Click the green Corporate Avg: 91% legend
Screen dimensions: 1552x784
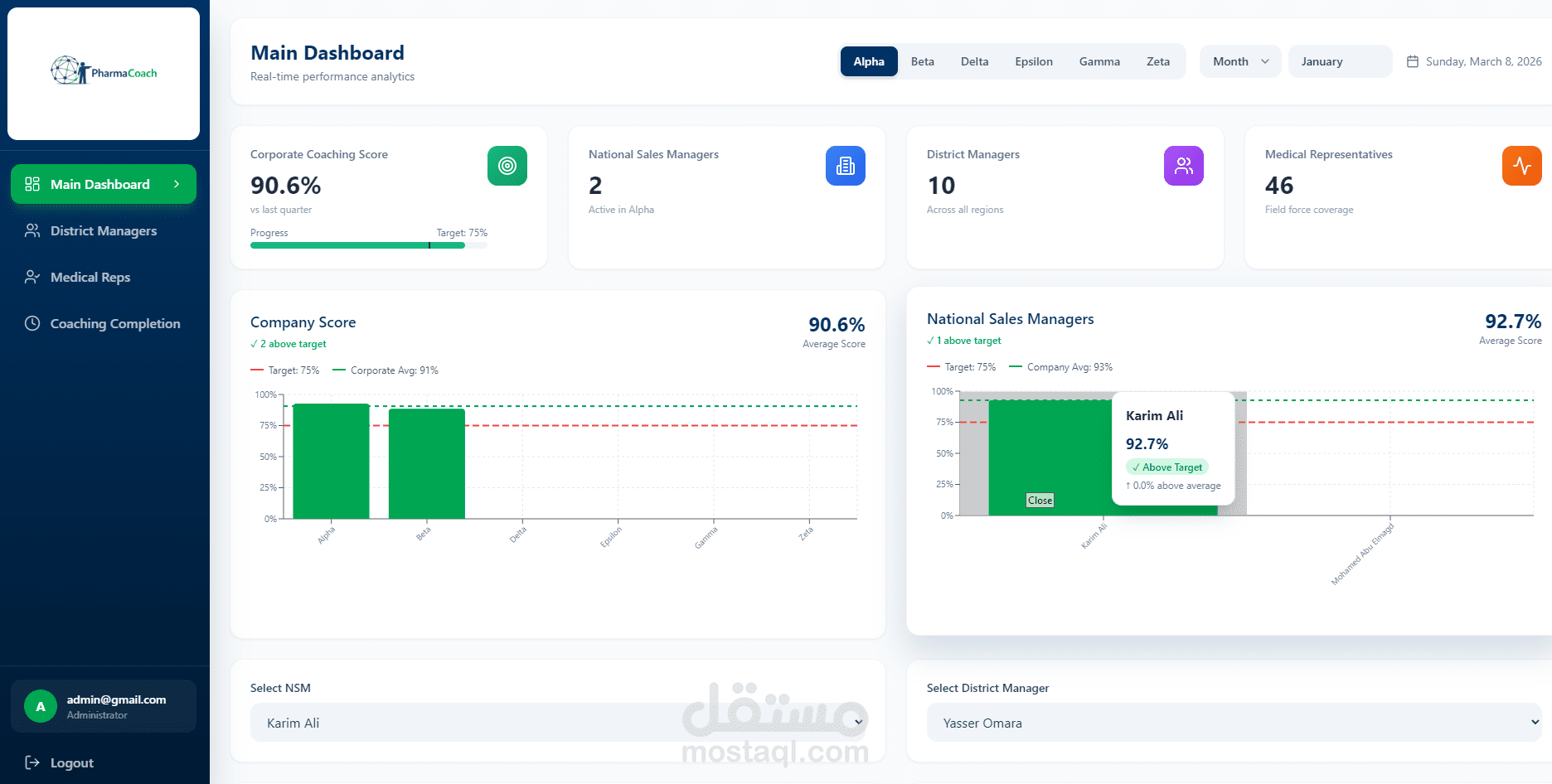[386, 370]
